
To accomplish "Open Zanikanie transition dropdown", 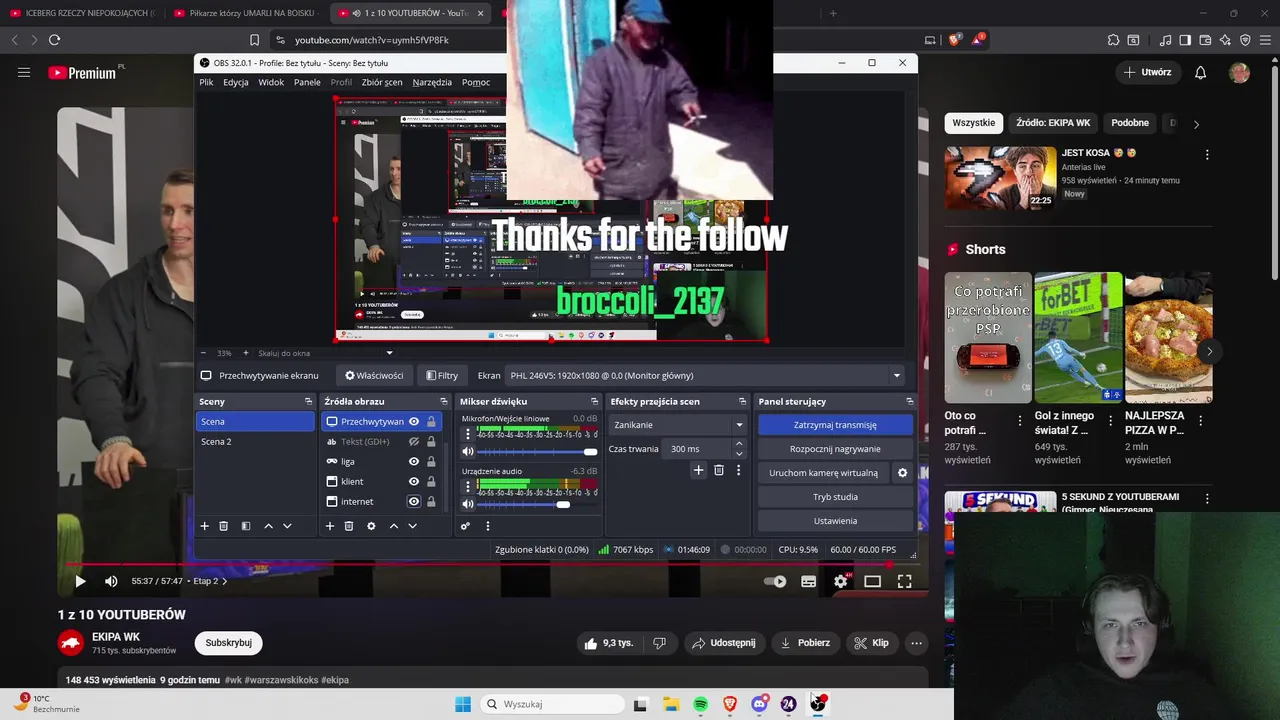I will pyautogui.click(x=678, y=425).
